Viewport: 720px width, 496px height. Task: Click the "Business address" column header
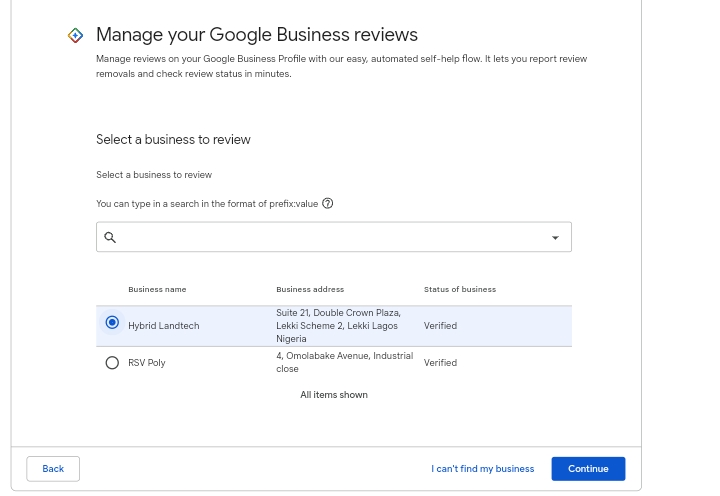(x=310, y=289)
